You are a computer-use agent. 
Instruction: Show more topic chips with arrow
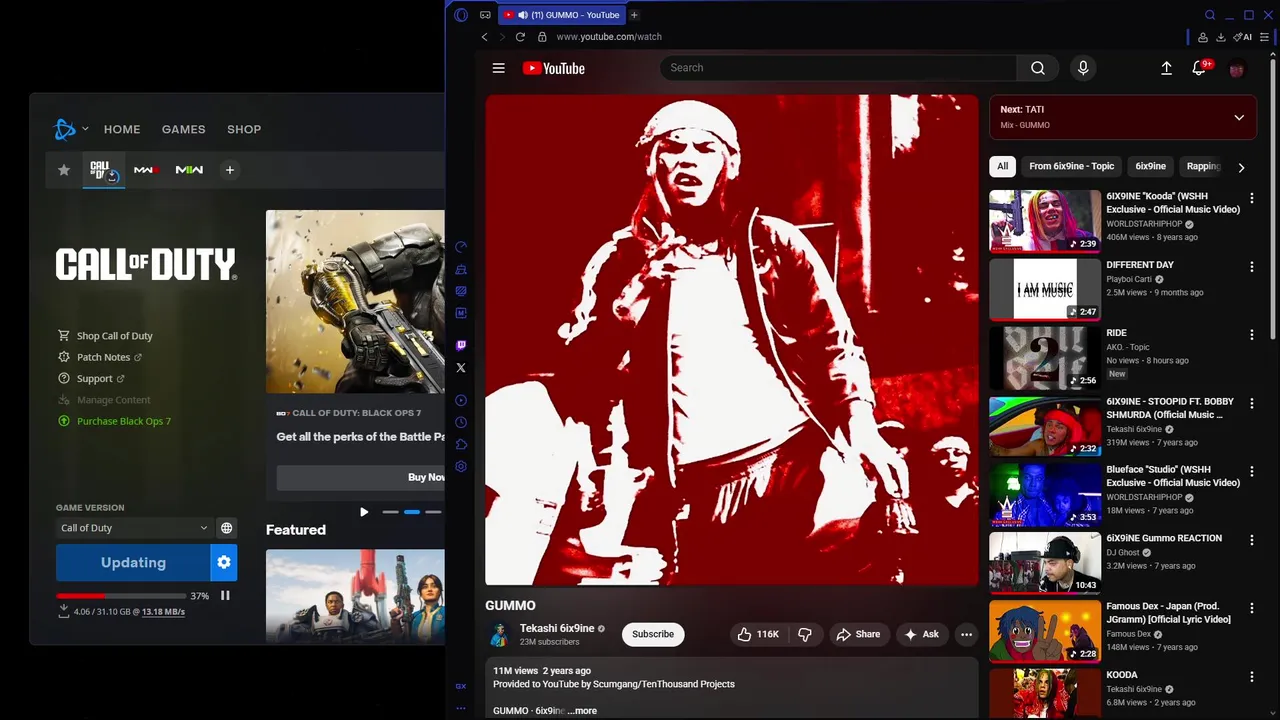click(x=1241, y=167)
